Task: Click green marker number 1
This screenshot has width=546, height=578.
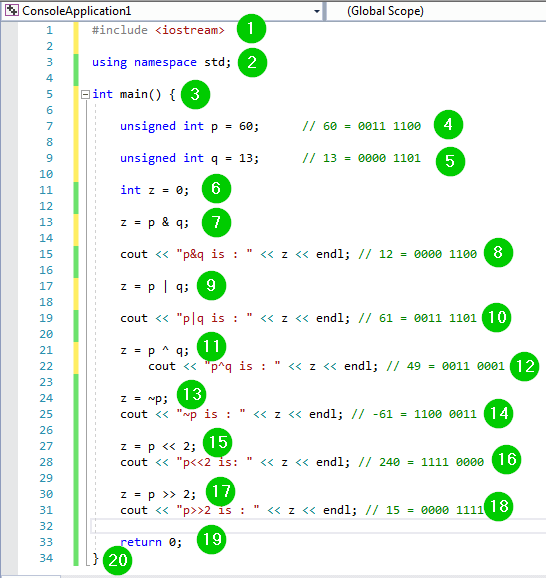Action: click(251, 29)
